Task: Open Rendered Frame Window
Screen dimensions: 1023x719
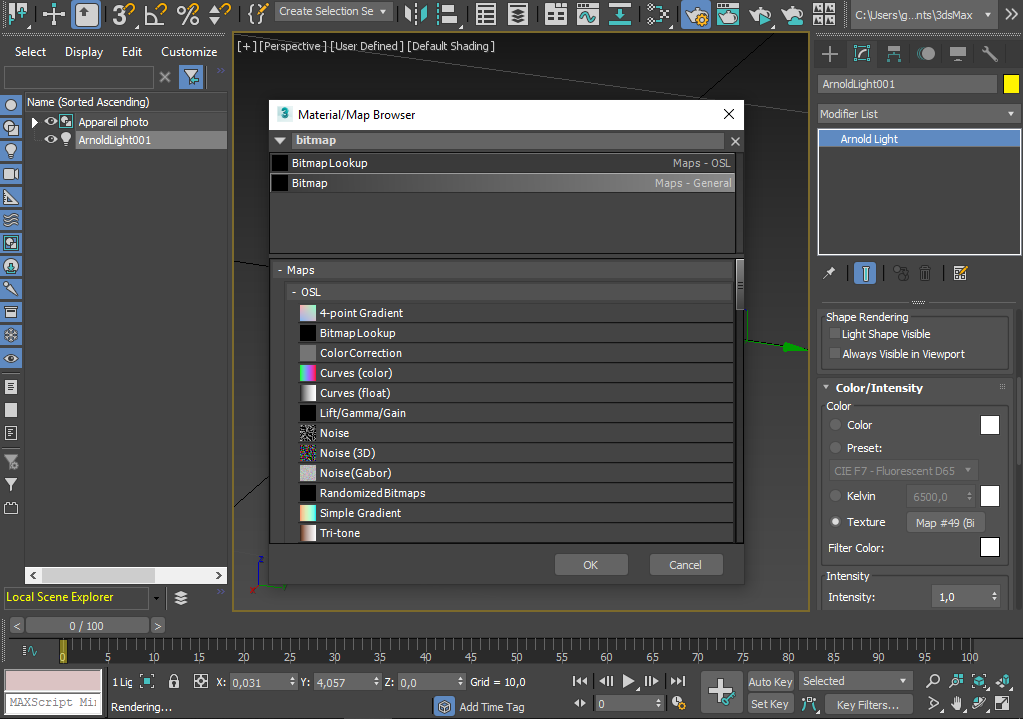Action: [727, 14]
